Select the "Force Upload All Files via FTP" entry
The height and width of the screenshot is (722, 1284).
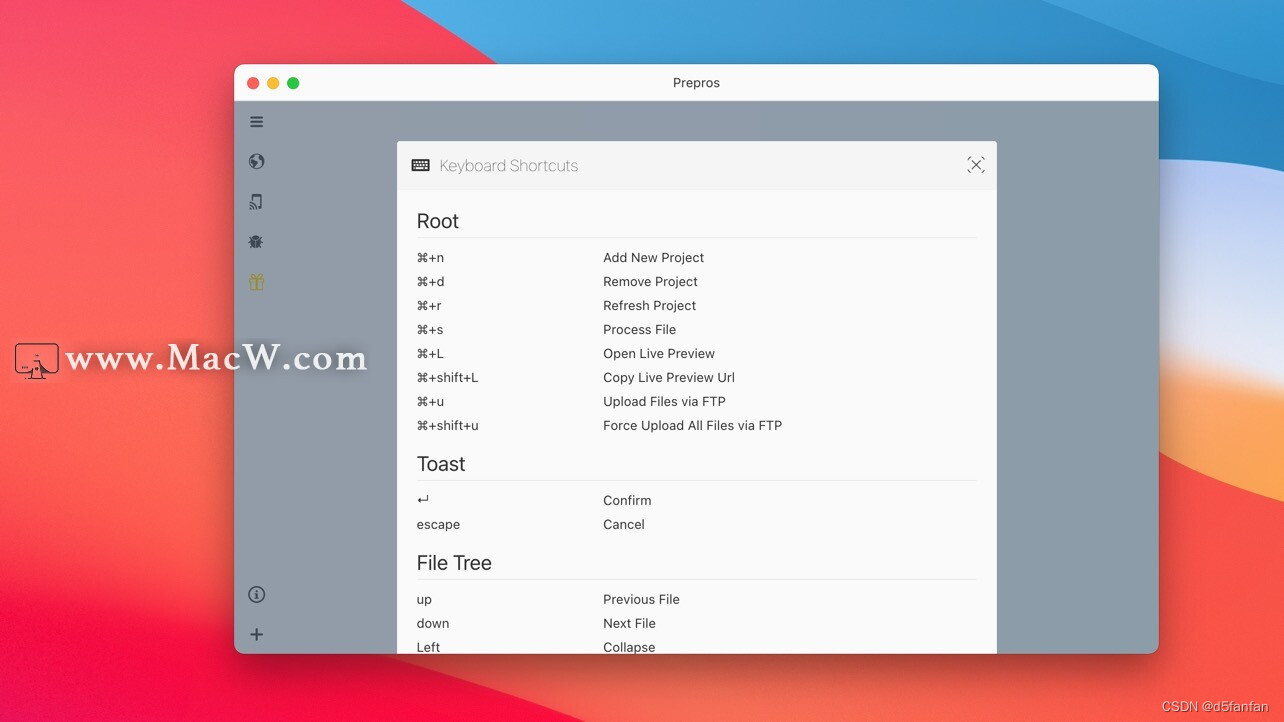pos(692,425)
